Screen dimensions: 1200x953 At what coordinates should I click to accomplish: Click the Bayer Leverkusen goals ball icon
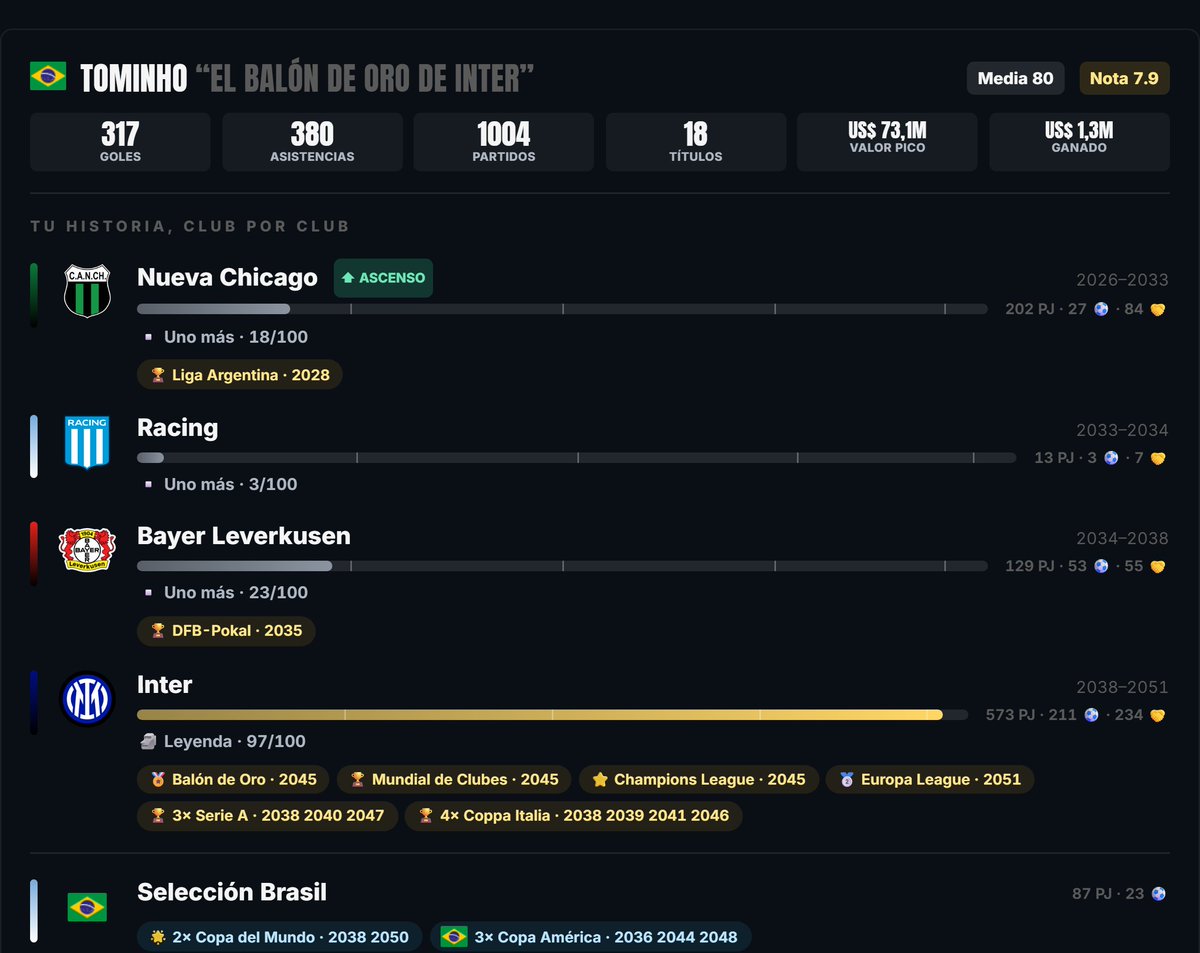point(1102,566)
